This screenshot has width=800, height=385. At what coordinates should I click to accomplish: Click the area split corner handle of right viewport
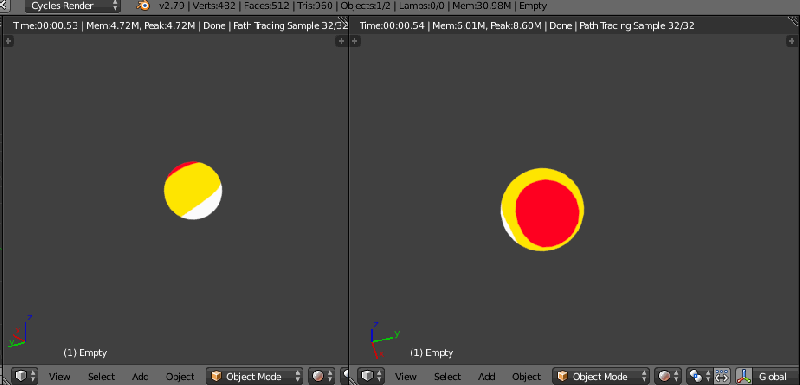click(x=794, y=22)
